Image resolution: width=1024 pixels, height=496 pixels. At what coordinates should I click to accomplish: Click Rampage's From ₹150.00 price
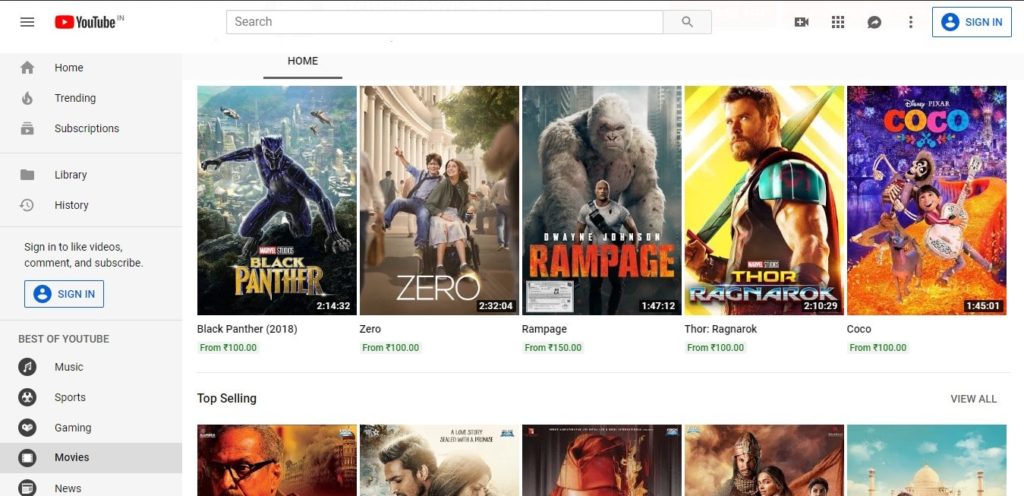coord(553,348)
